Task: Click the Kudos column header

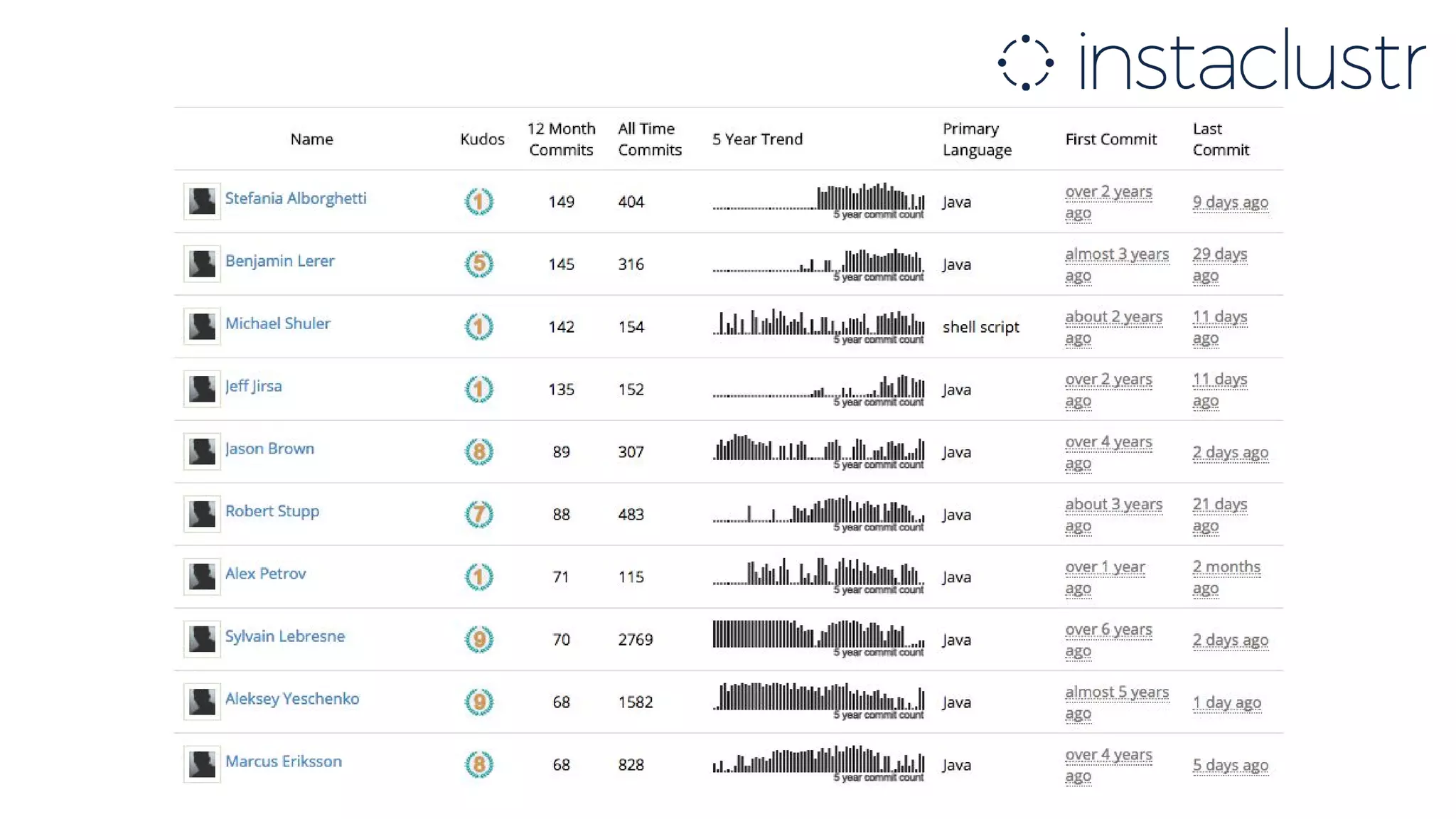Action: [482, 139]
